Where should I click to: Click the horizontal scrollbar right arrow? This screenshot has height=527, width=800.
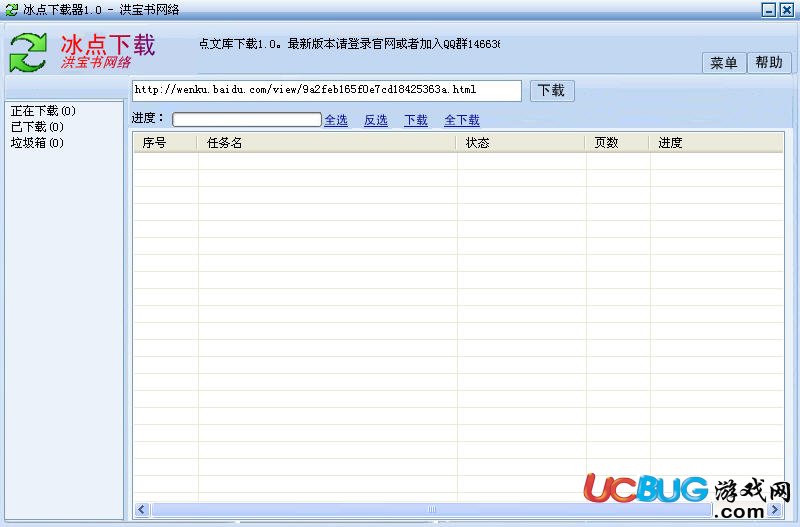pyautogui.click(x=775, y=509)
